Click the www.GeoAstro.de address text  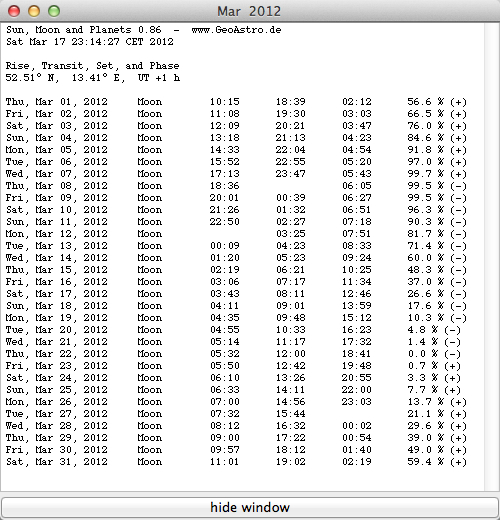[236, 30]
